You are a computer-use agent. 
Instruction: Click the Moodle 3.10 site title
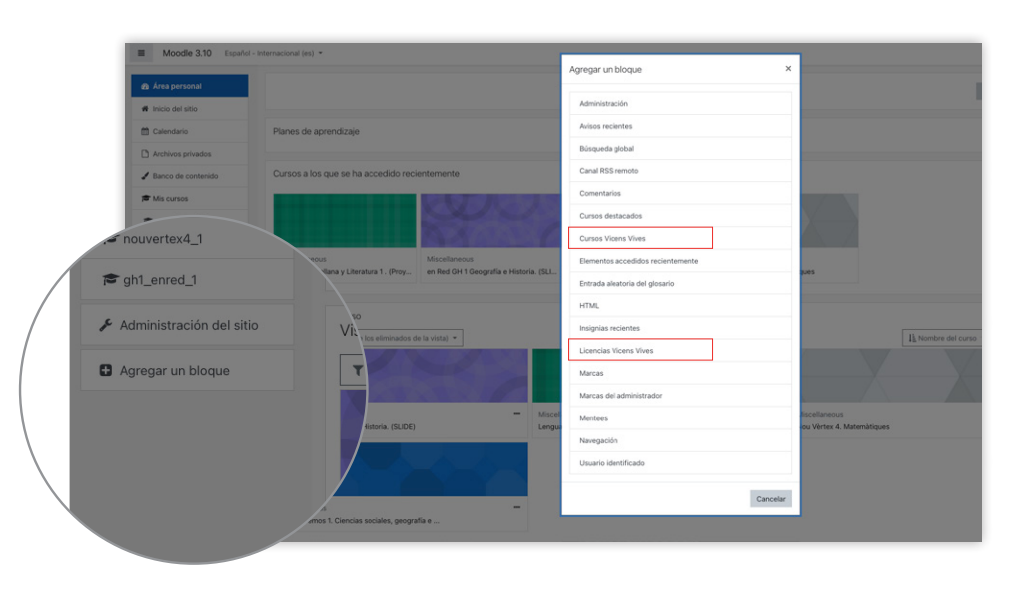[x=187, y=53]
